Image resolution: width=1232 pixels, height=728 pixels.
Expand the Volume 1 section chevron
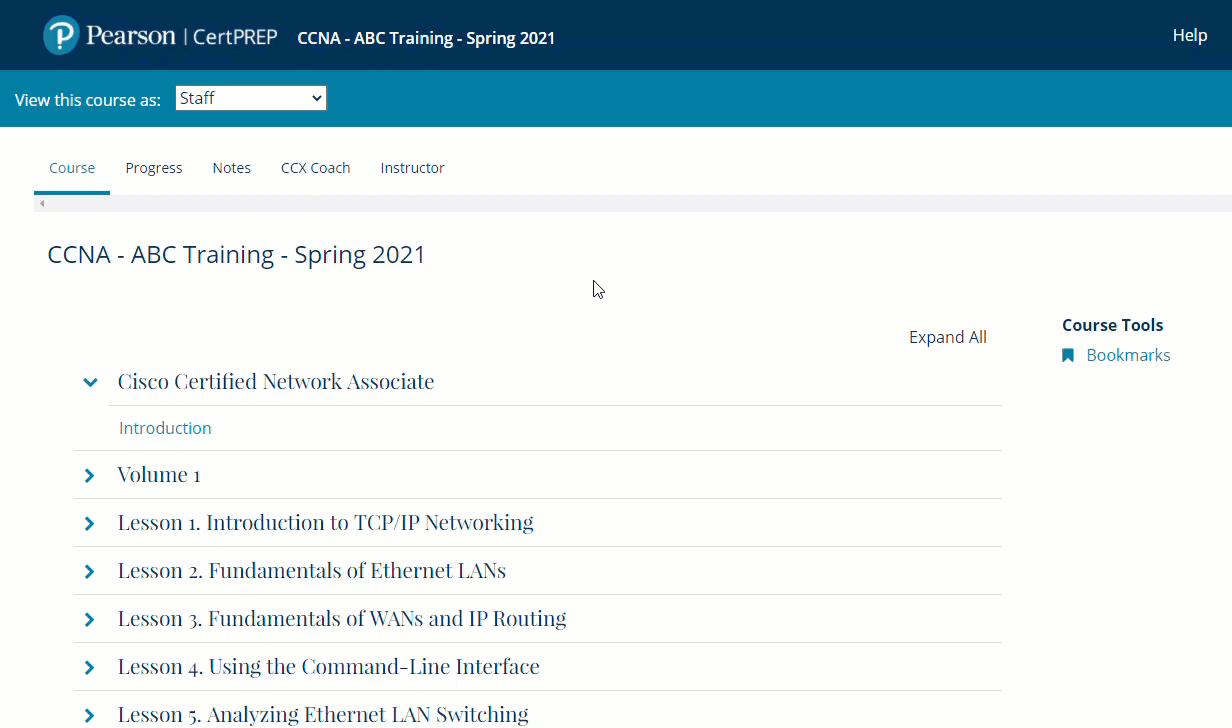click(90, 475)
